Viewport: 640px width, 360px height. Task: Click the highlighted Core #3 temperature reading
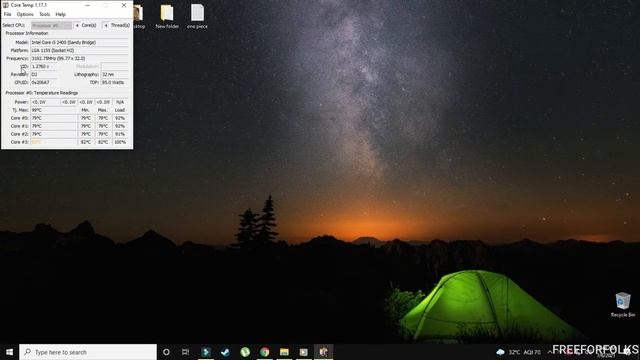[x=54, y=142]
